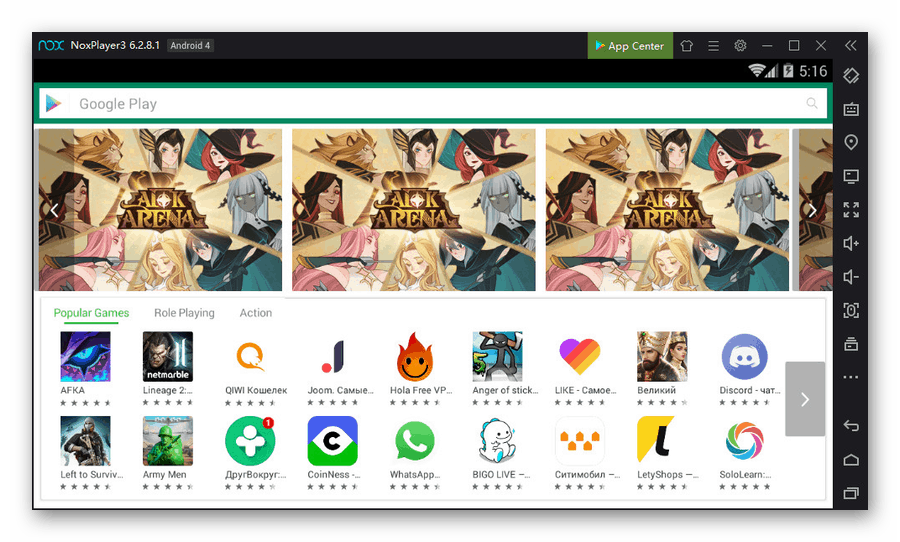Screen dimensions: 900x542
Task: Click the My Computer monitor icon
Action: (851, 176)
